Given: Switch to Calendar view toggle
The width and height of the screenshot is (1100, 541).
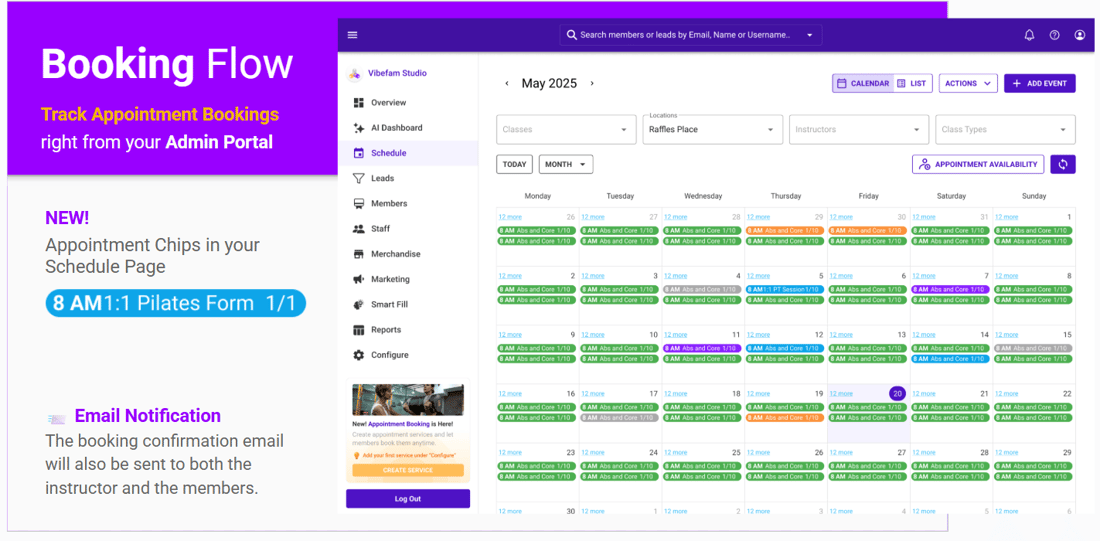Looking at the screenshot, I should 862,84.
